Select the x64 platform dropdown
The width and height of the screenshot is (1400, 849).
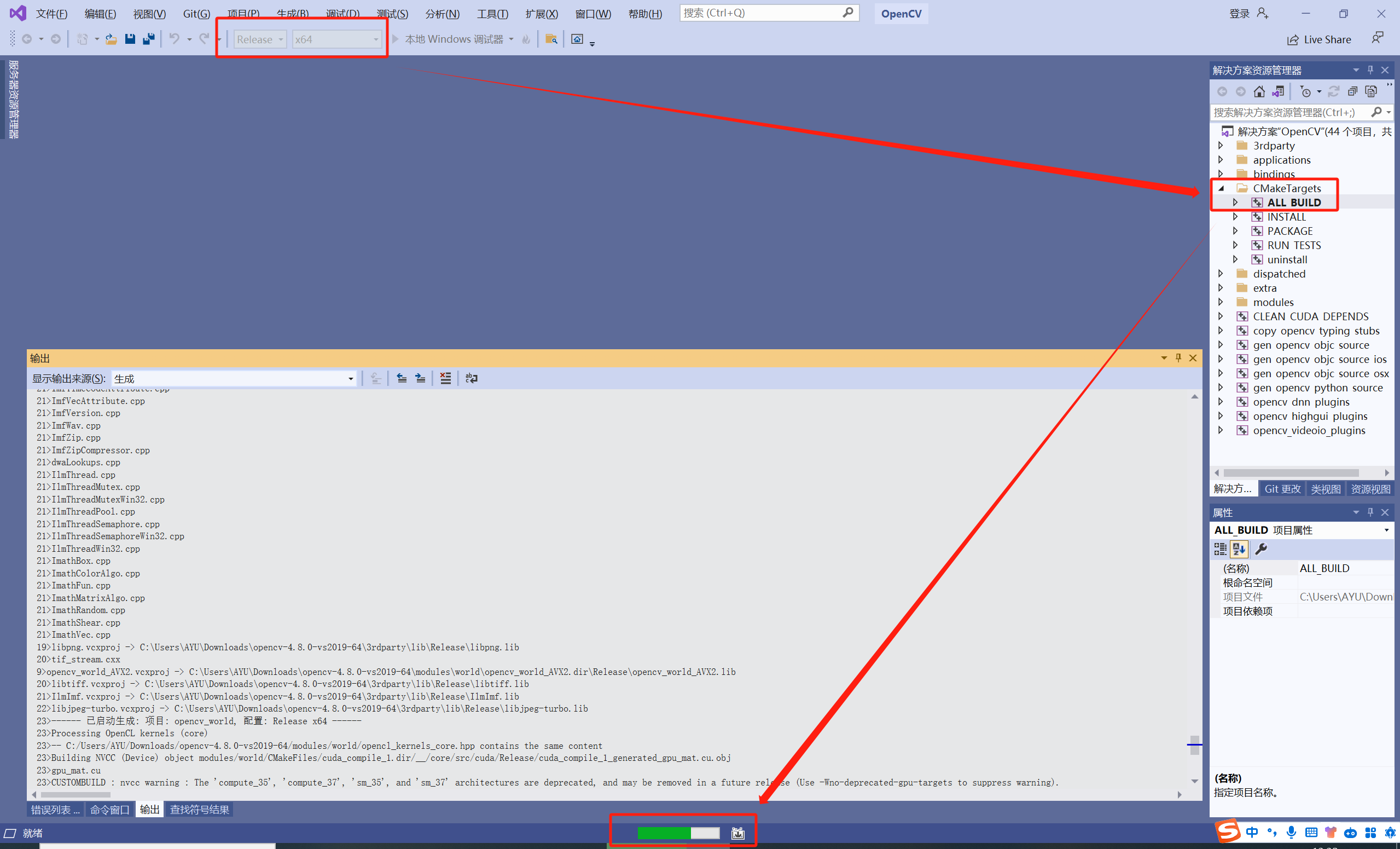[x=335, y=38]
